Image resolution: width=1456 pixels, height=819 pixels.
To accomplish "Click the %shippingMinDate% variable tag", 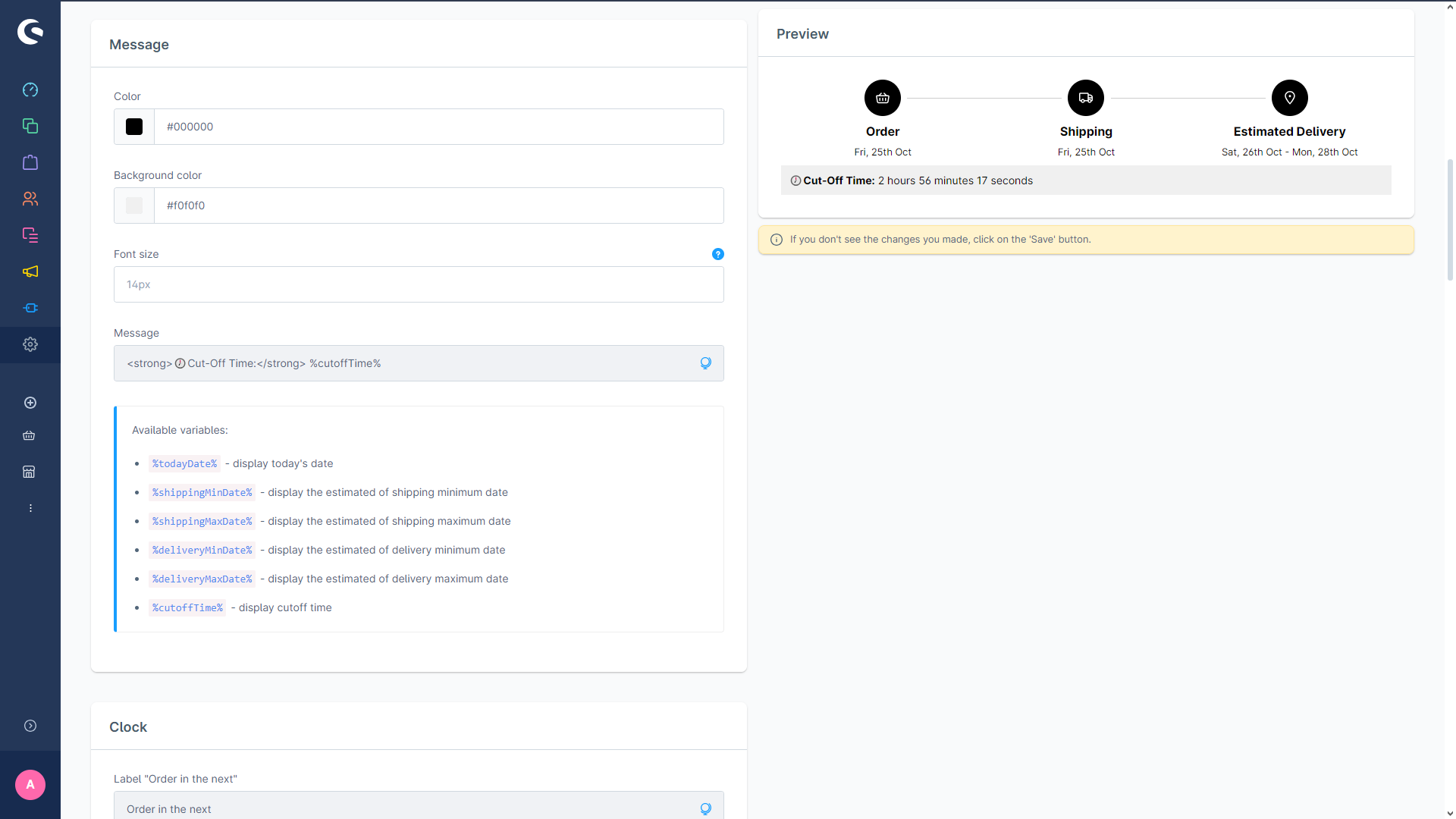I will 202,492.
